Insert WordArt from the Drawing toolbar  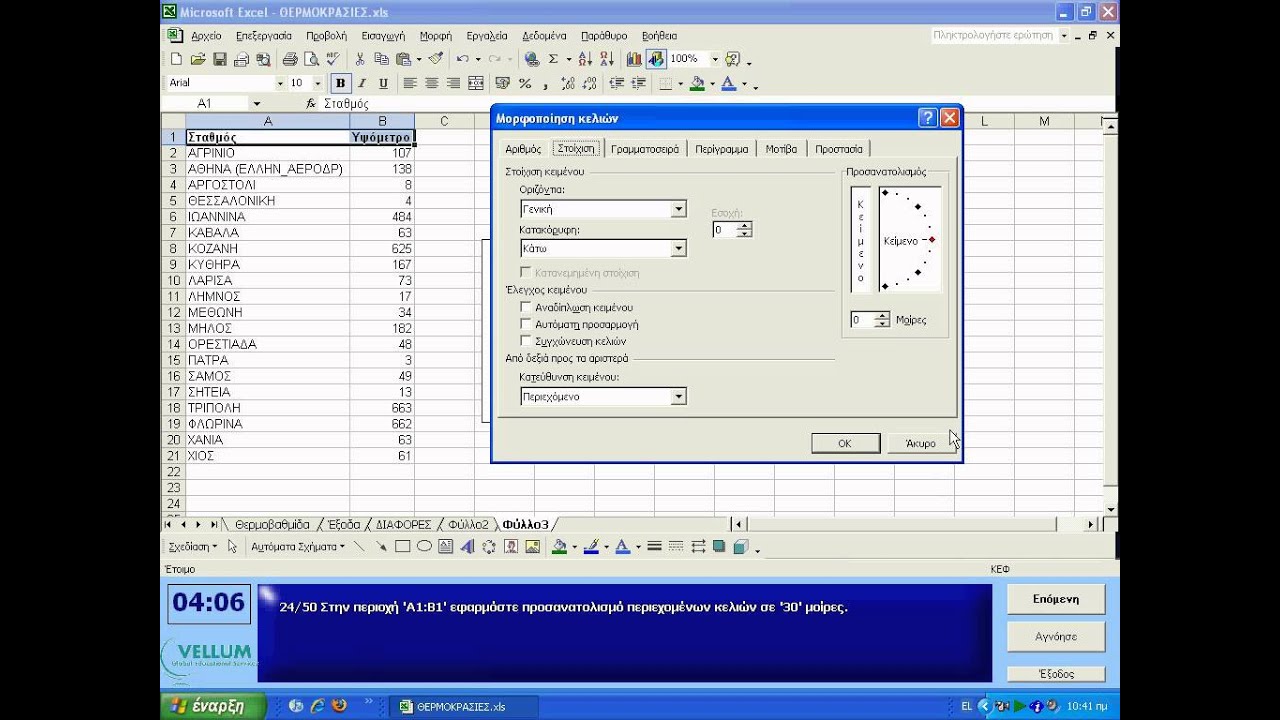pyautogui.click(x=467, y=547)
